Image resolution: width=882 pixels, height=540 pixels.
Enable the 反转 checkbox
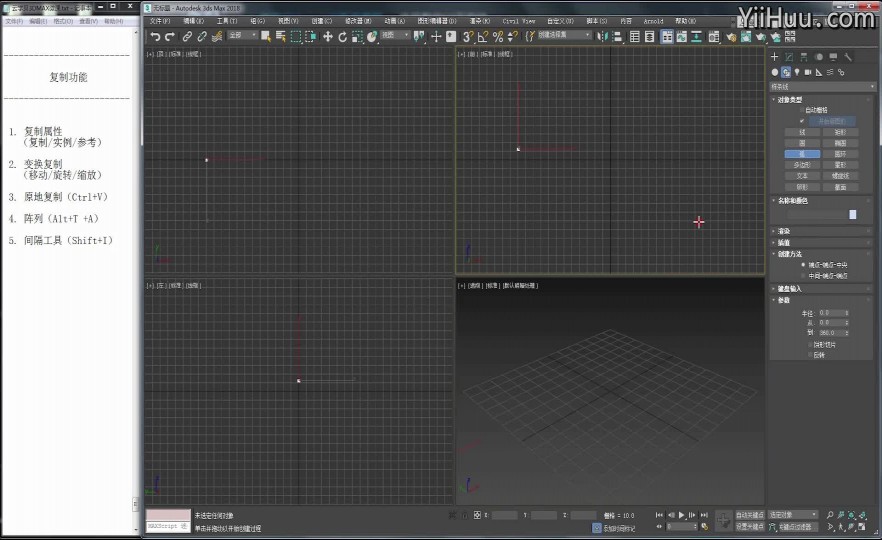click(x=811, y=355)
